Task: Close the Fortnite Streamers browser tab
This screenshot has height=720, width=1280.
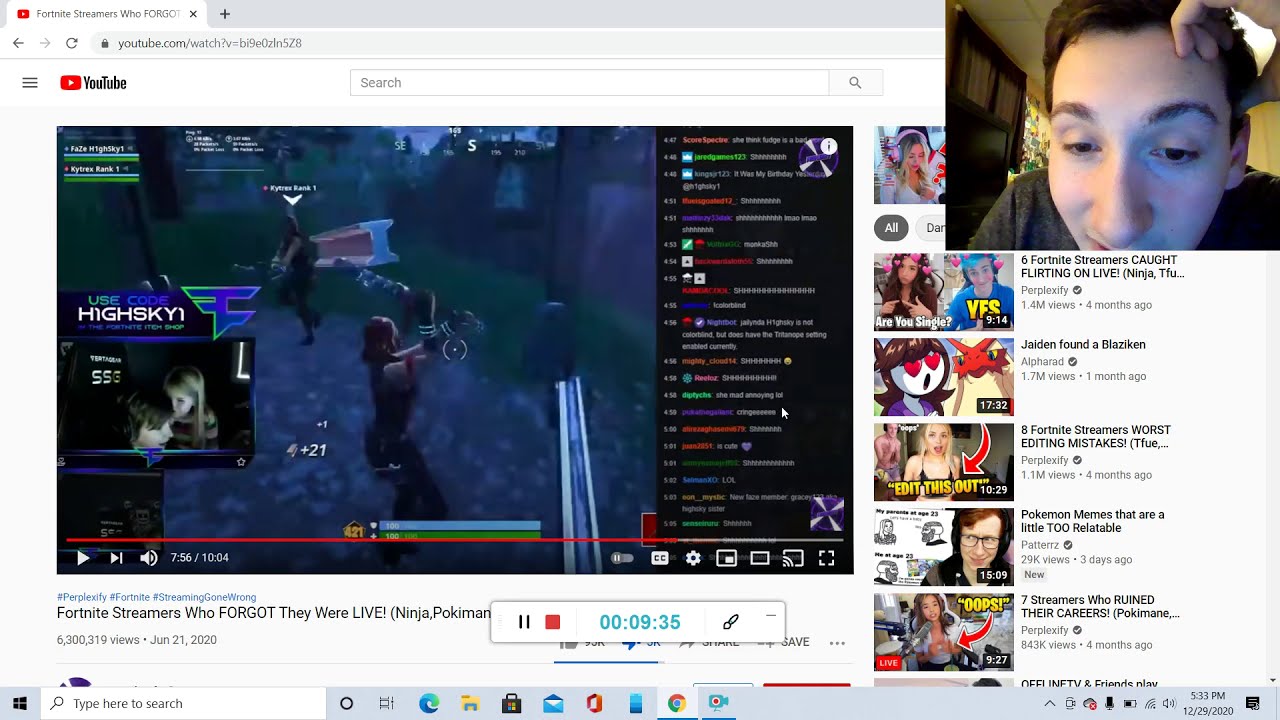Action: pos(194,14)
